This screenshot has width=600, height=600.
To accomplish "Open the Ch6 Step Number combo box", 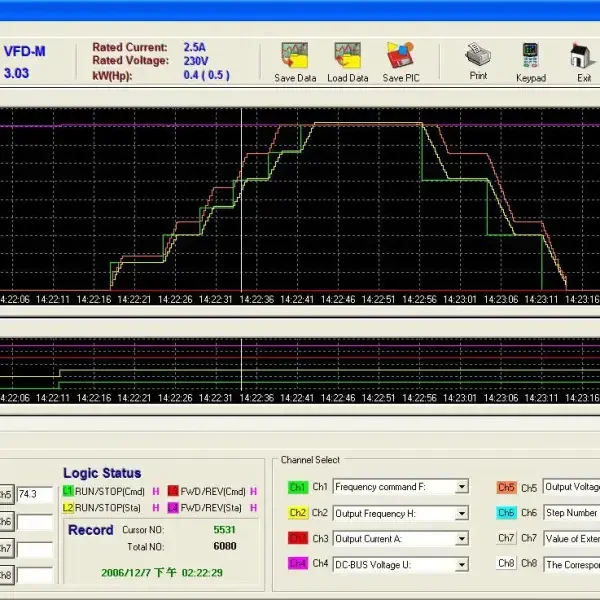I will (571, 513).
